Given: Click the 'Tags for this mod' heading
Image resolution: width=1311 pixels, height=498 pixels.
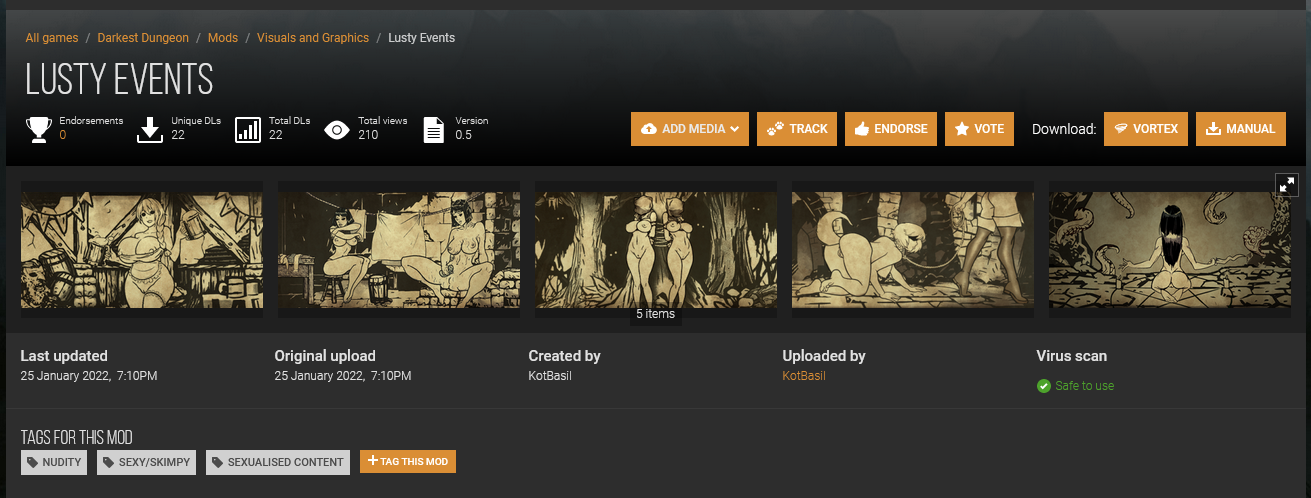Looking at the screenshot, I should point(77,438).
